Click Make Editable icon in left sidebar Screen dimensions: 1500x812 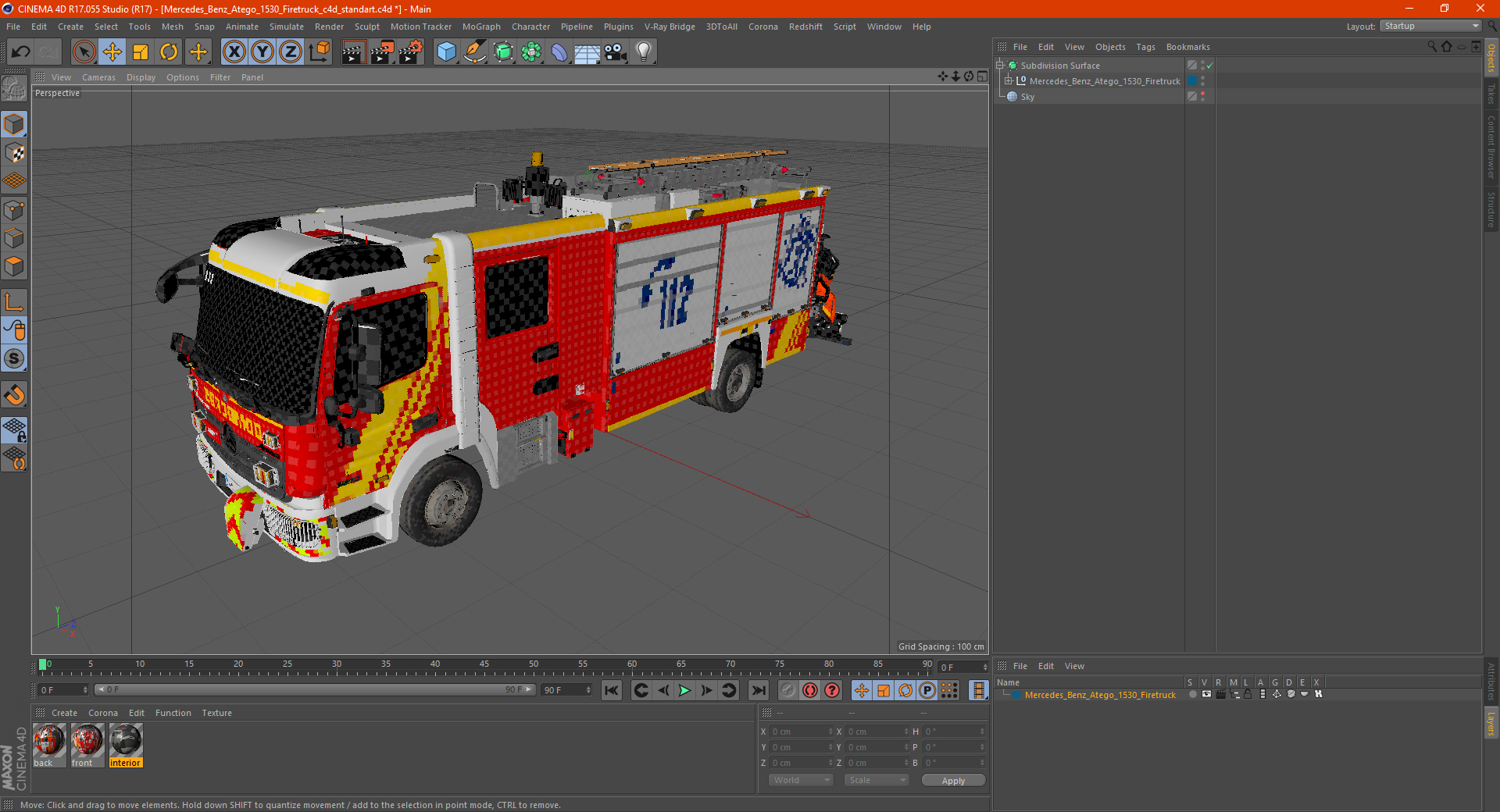coord(14,89)
